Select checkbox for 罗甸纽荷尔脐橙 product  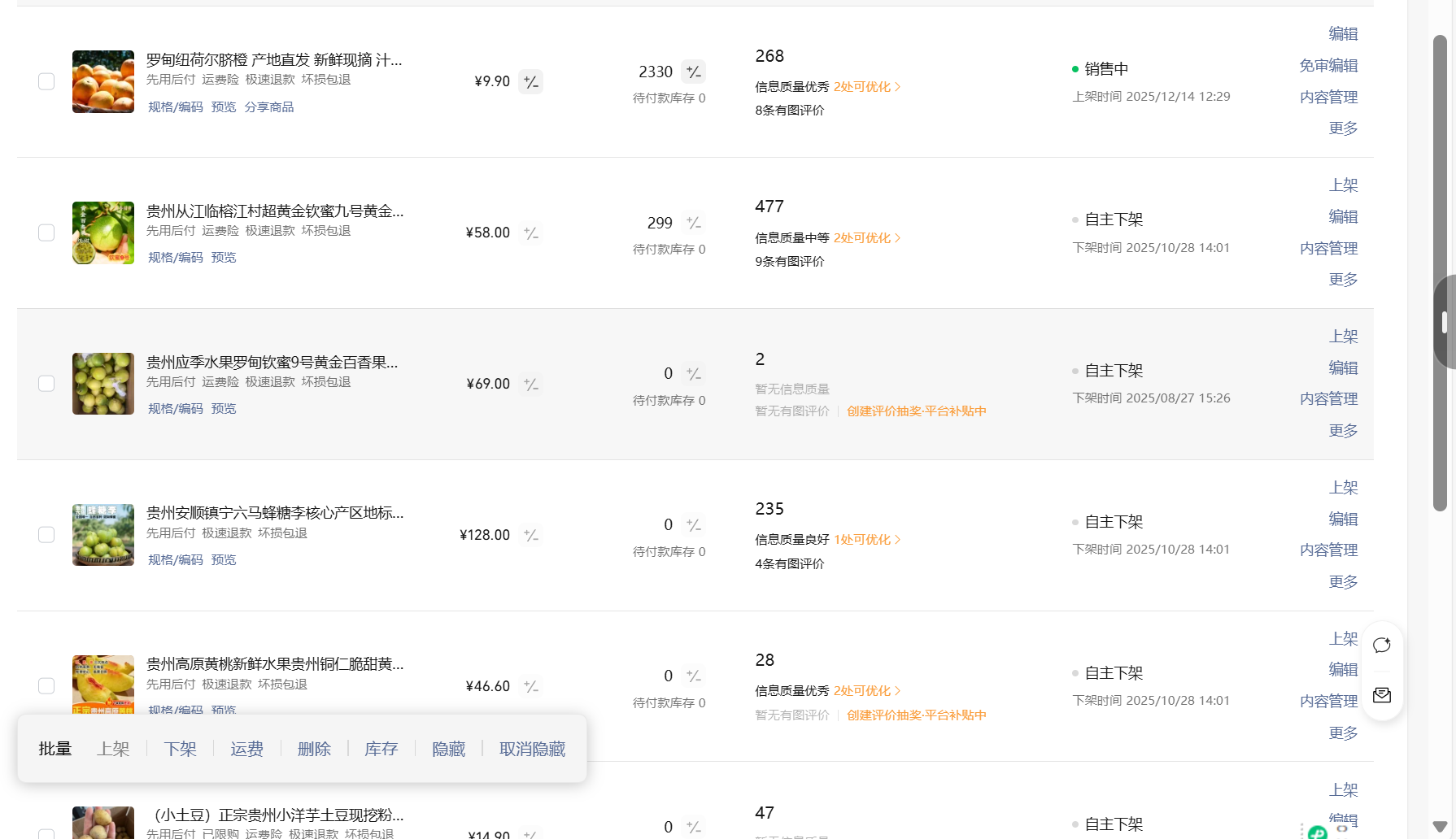pos(46,81)
